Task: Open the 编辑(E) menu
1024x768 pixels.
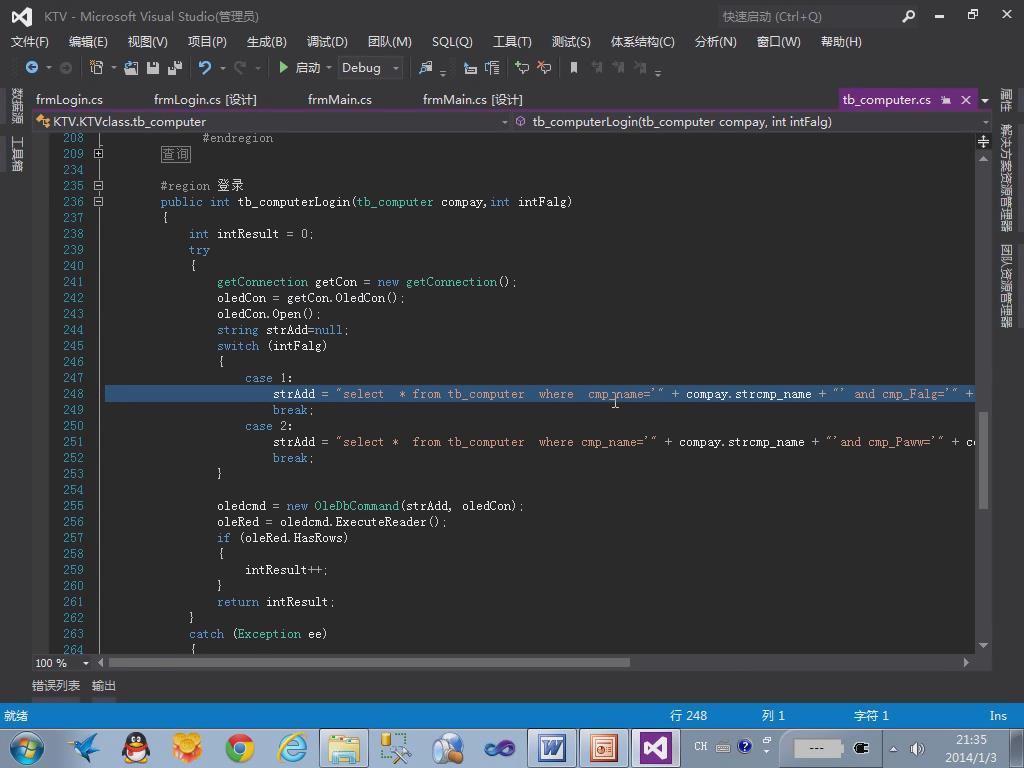Action: tap(88, 42)
